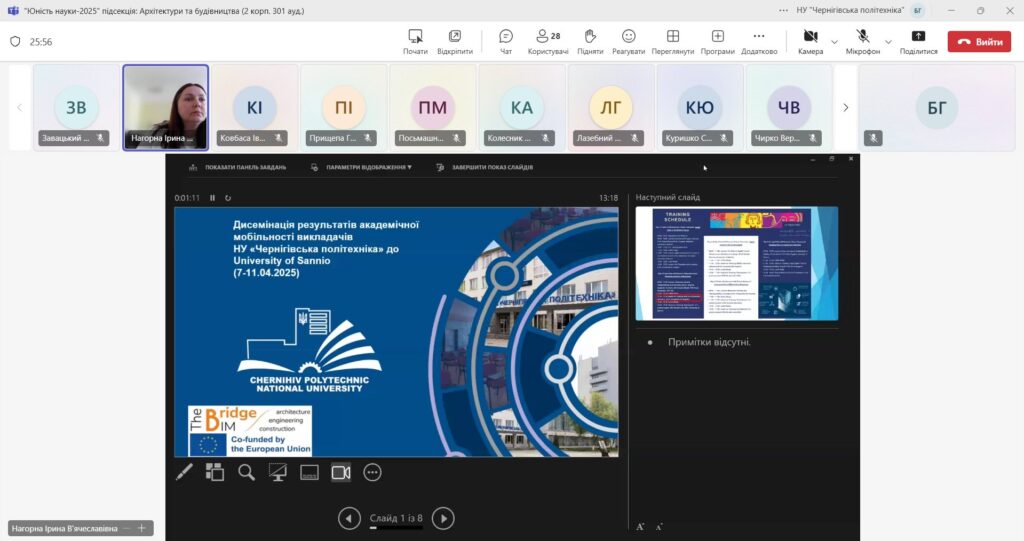This screenshot has width=1024, height=541.
Task: Click minus icon on presenter label
Action: (x=127, y=528)
